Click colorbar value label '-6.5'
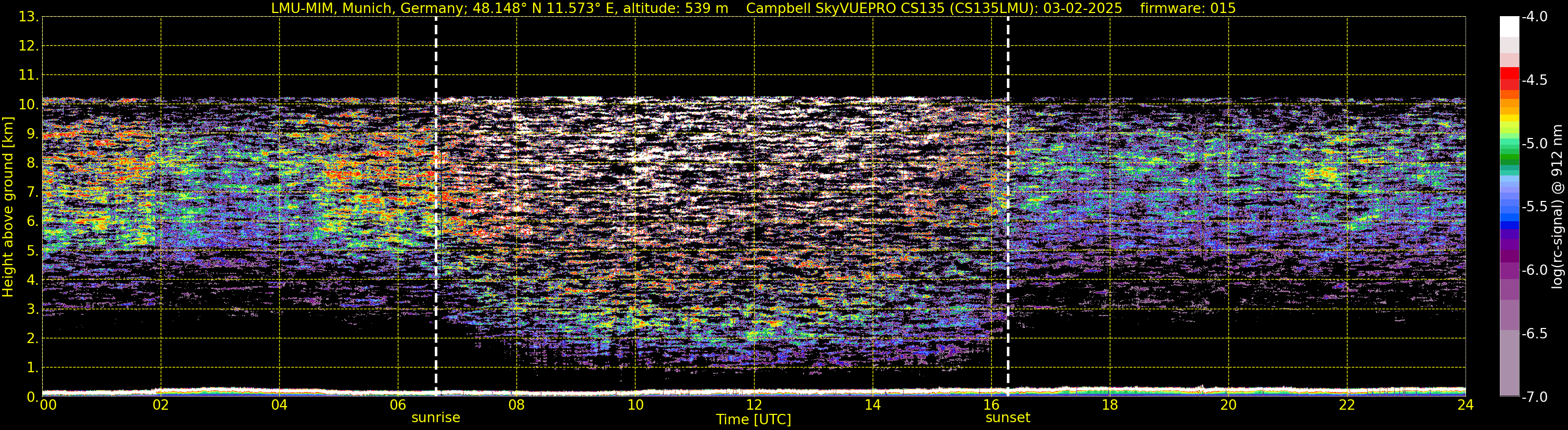 (1534, 333)
